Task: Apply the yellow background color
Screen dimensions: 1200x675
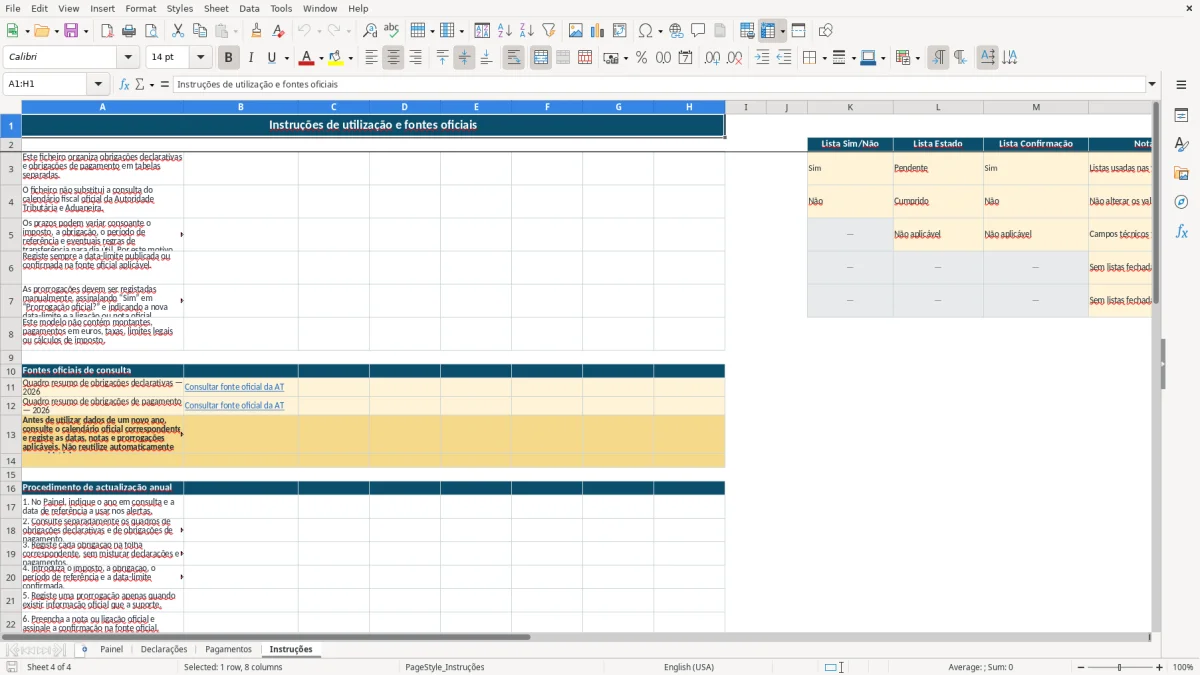Action: (335, 58)
